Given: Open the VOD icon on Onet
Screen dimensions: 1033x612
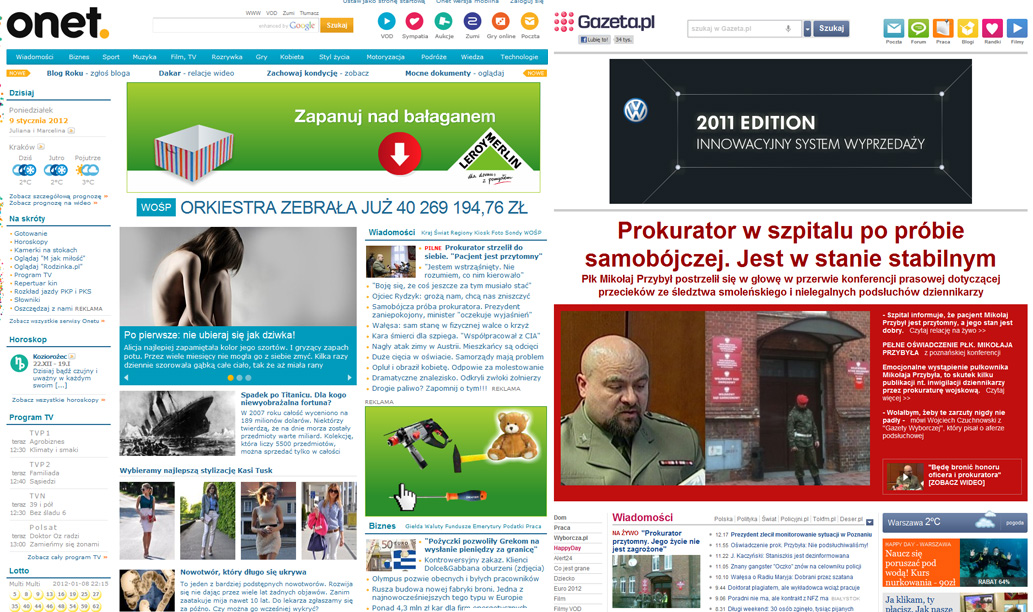Looking at the screenshot, I should [x=387, y=22].
